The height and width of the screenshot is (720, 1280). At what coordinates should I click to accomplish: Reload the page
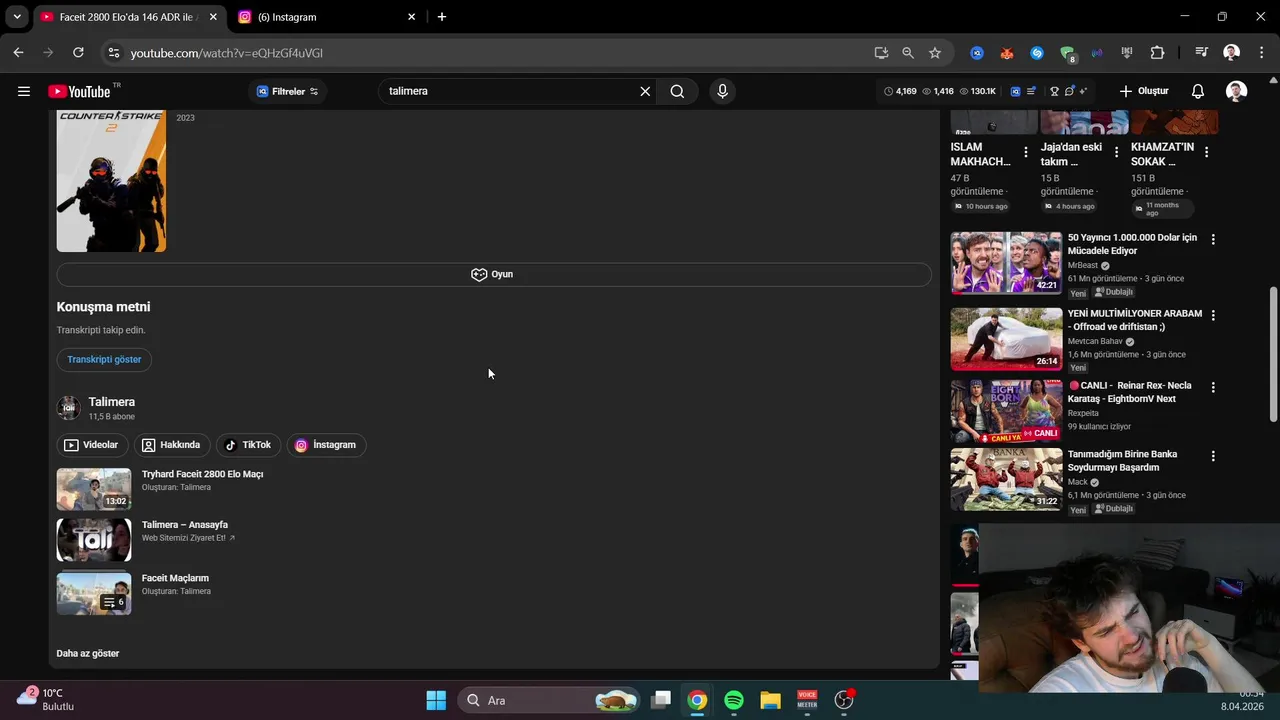[x=78, y=53]
